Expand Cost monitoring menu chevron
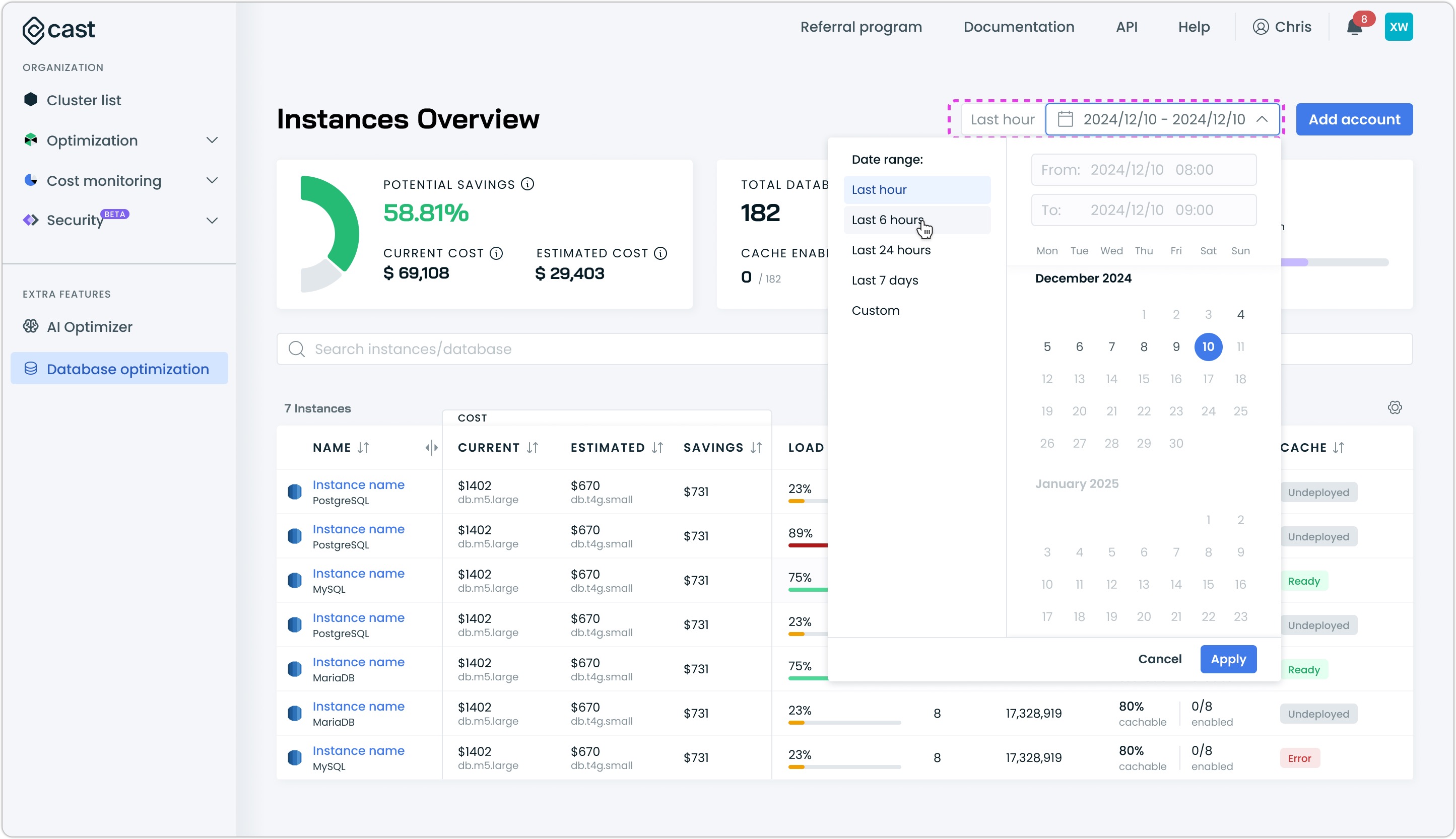The image size is (1456, 839). coord(212,180)
